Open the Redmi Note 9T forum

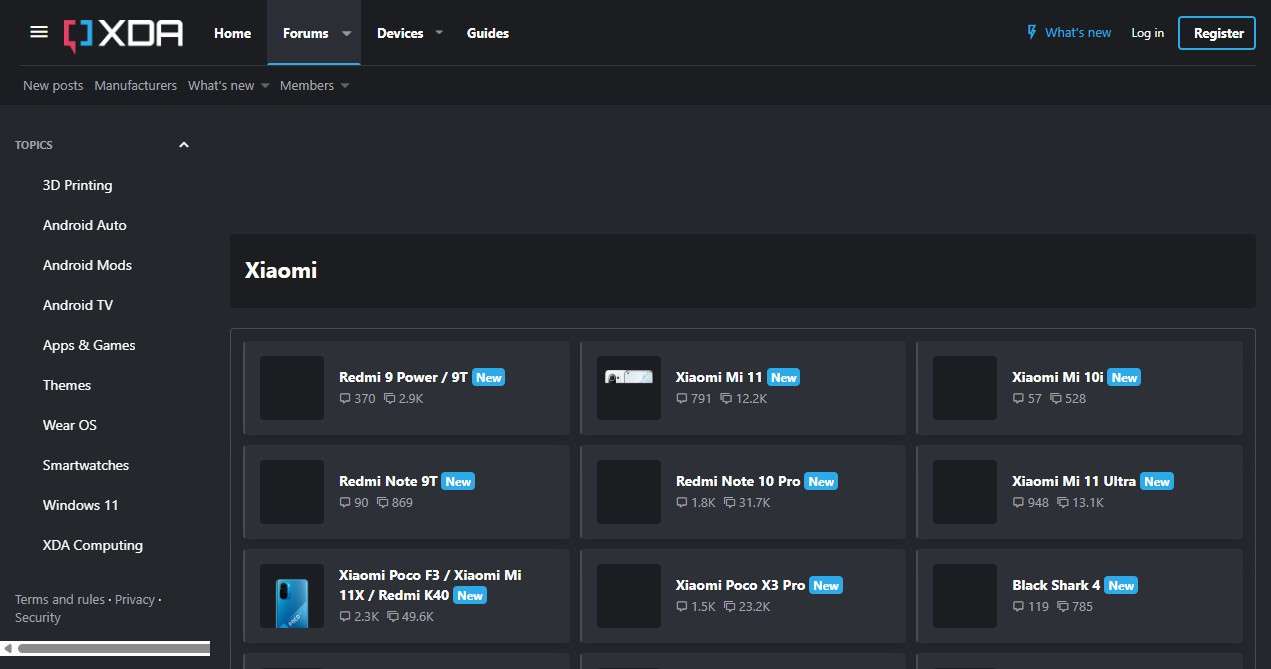[x=388, y=481]
